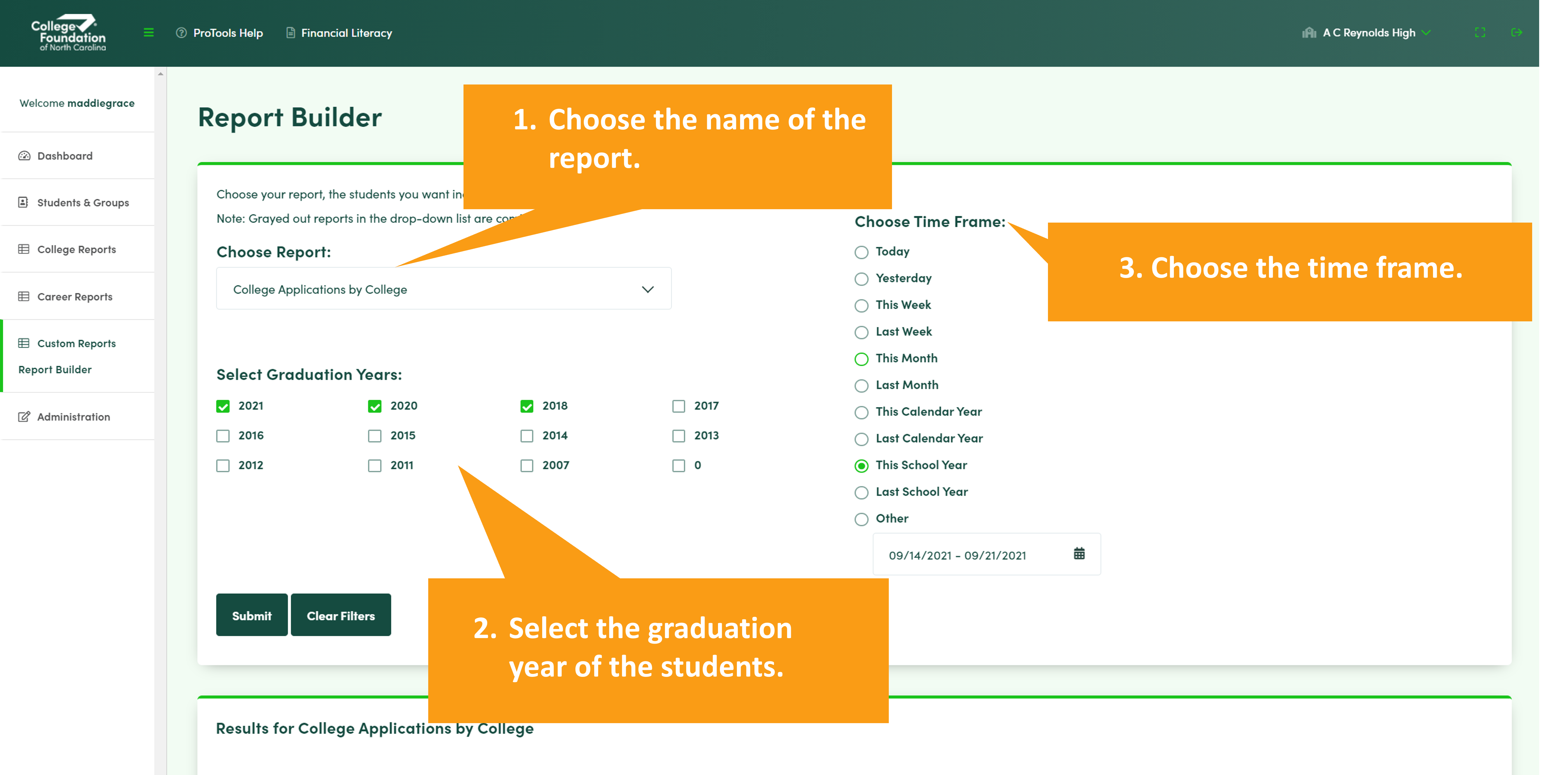Uncheck the 2021 graduation year

[223, 406]
